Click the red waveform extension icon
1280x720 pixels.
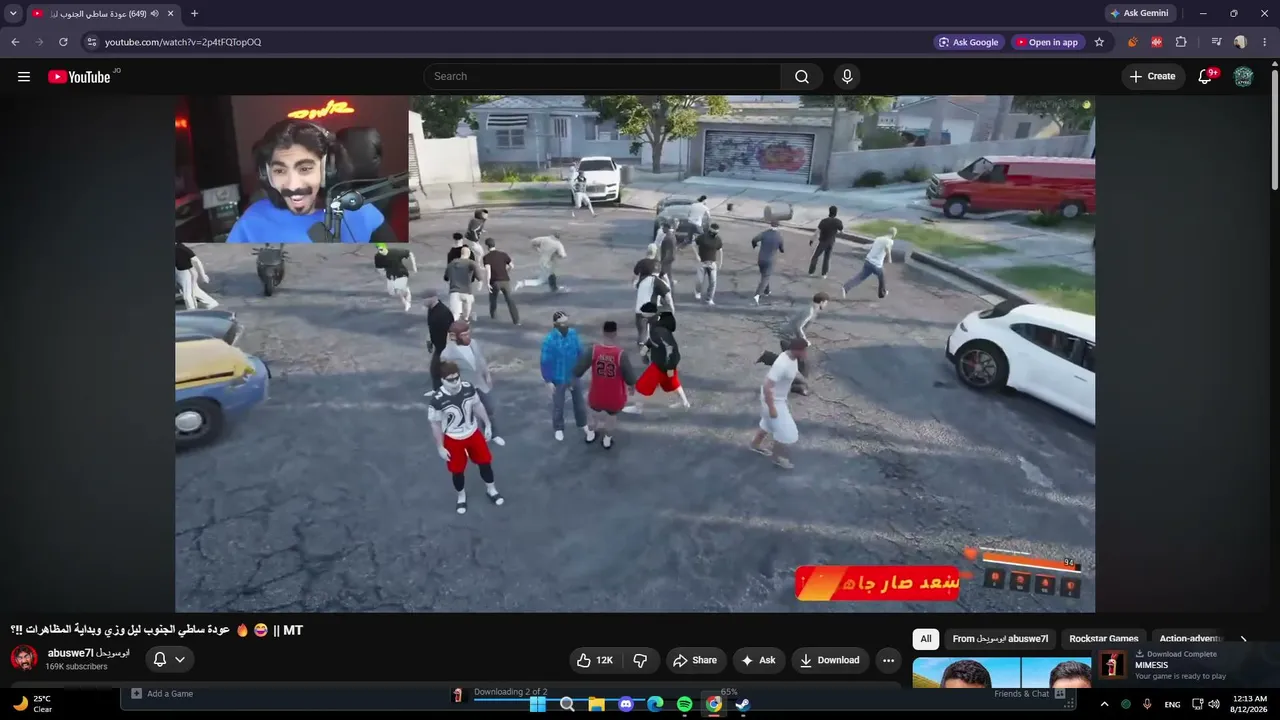tap(1157, 42)
